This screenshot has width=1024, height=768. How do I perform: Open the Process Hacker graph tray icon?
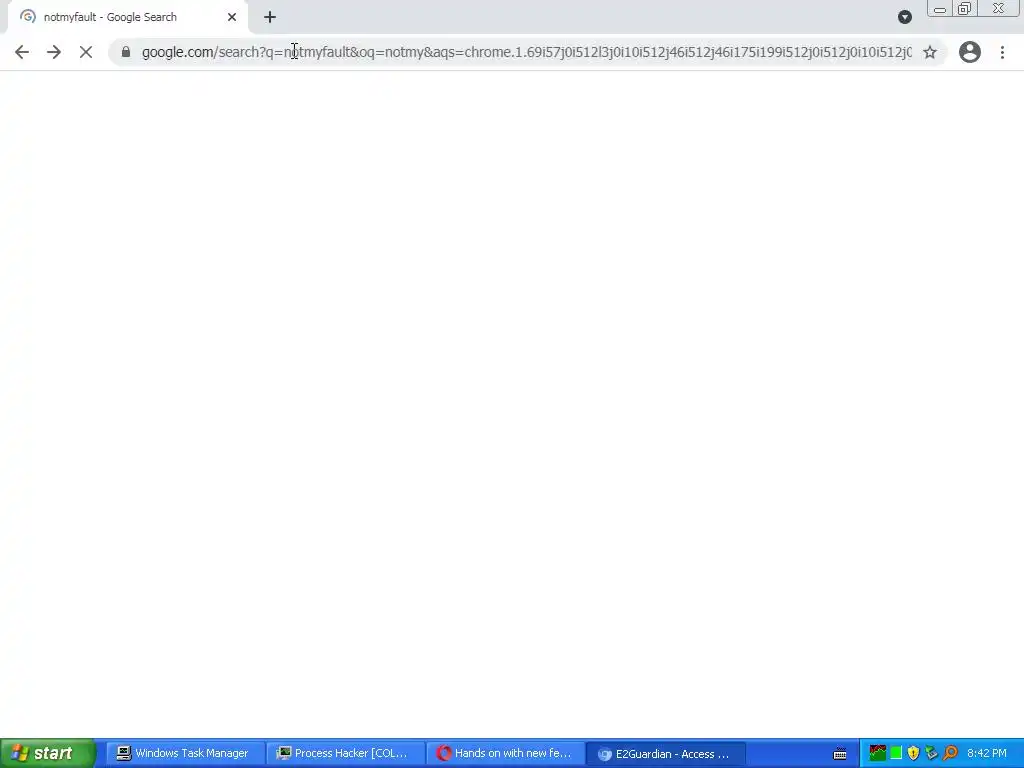[877, 753]
